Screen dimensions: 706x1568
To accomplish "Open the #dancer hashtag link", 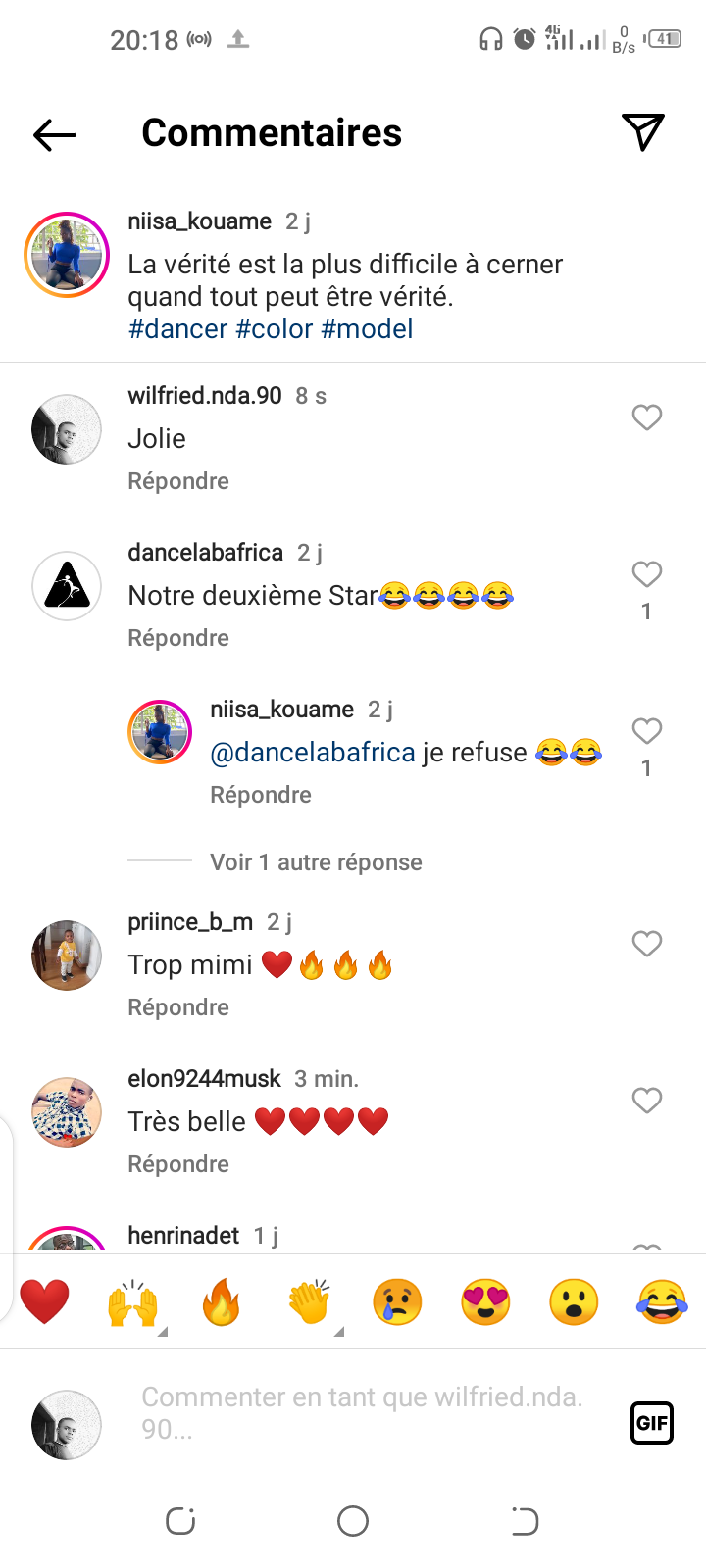I will click(178, 329).
